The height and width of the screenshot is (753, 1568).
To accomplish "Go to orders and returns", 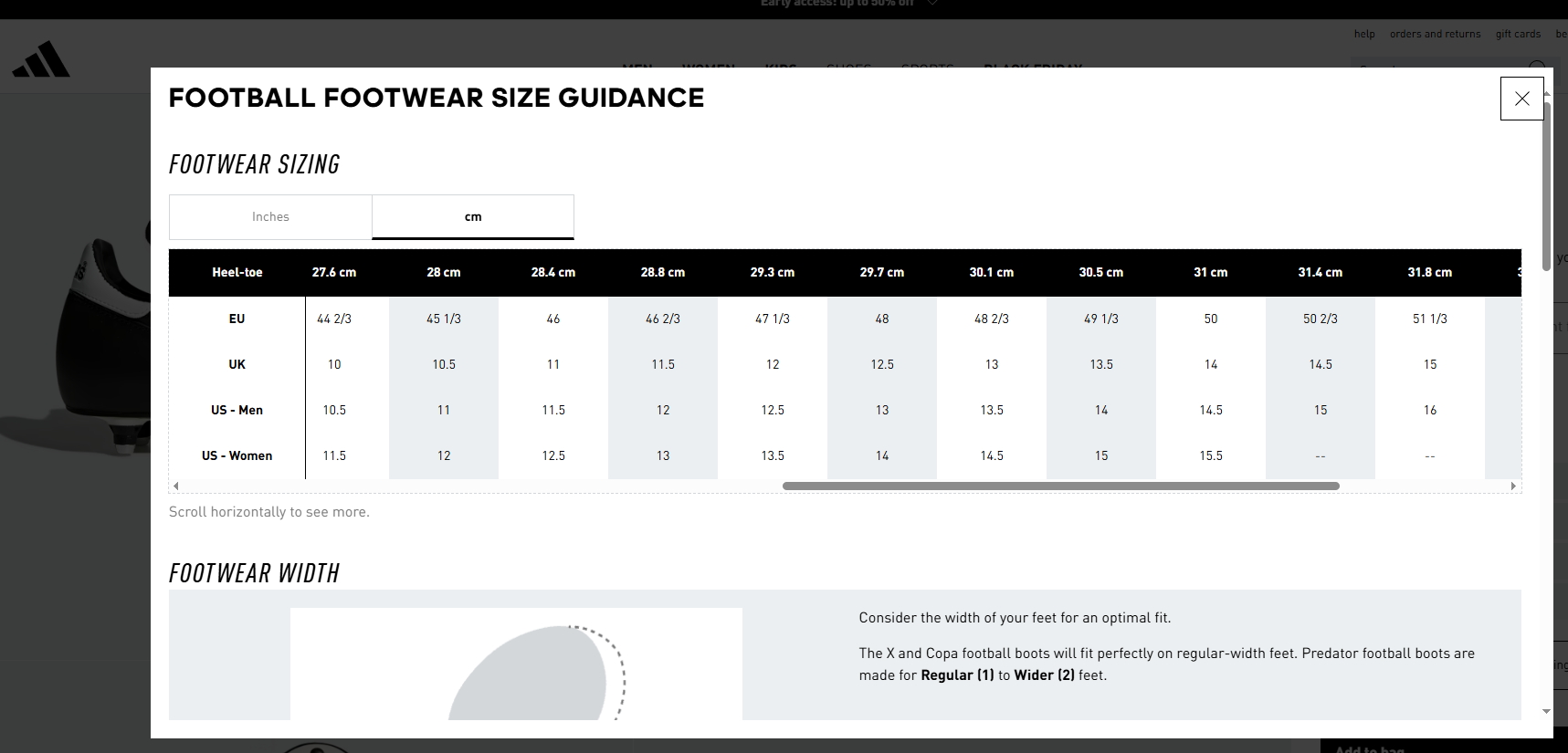I will tap(1435, 34).
